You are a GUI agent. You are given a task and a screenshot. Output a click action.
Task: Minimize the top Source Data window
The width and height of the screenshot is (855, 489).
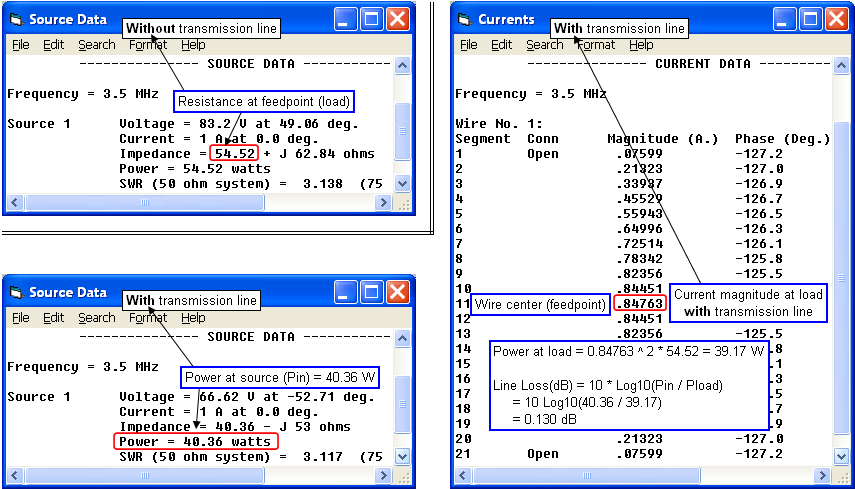[346, 19]
